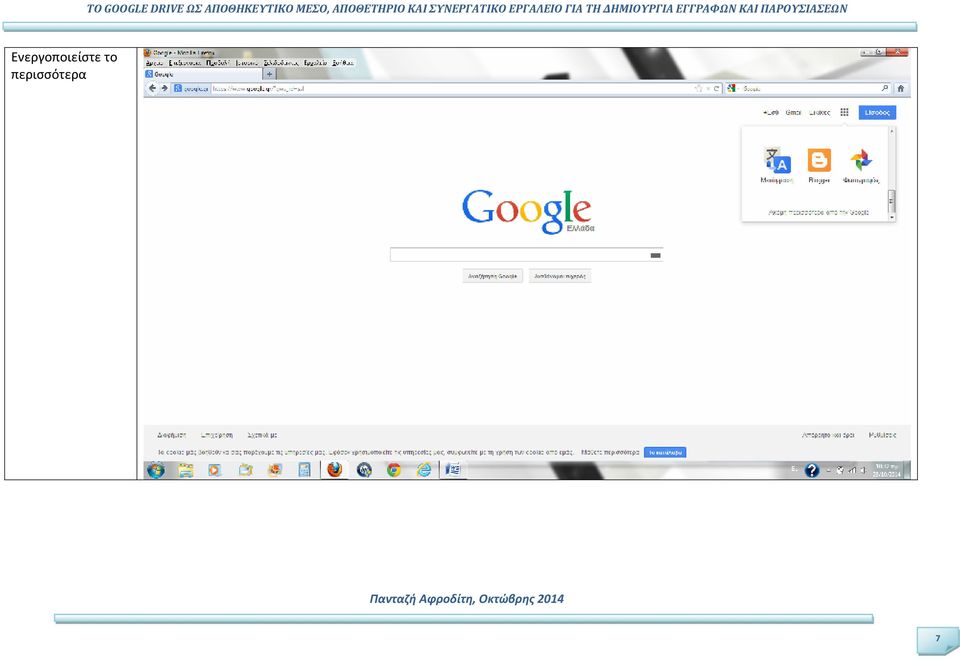This screenshot has height=660, width=960.
Task: Click 'Even more from Google' link in apps panel
Action: coord(819,212)
